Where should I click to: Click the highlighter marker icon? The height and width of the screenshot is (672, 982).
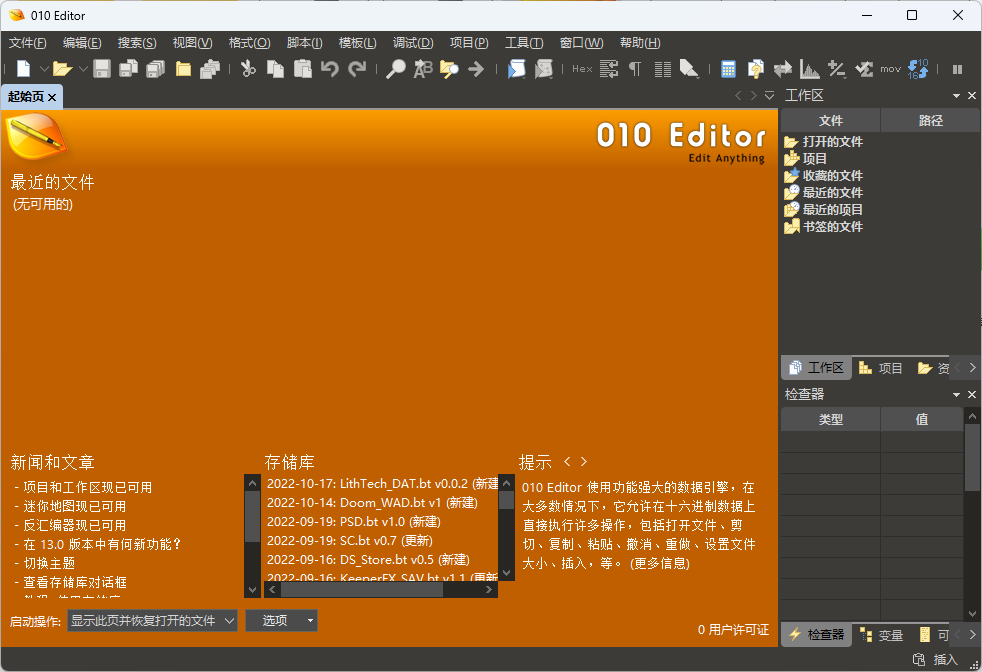pyautogui.click(x=689, y=69)
